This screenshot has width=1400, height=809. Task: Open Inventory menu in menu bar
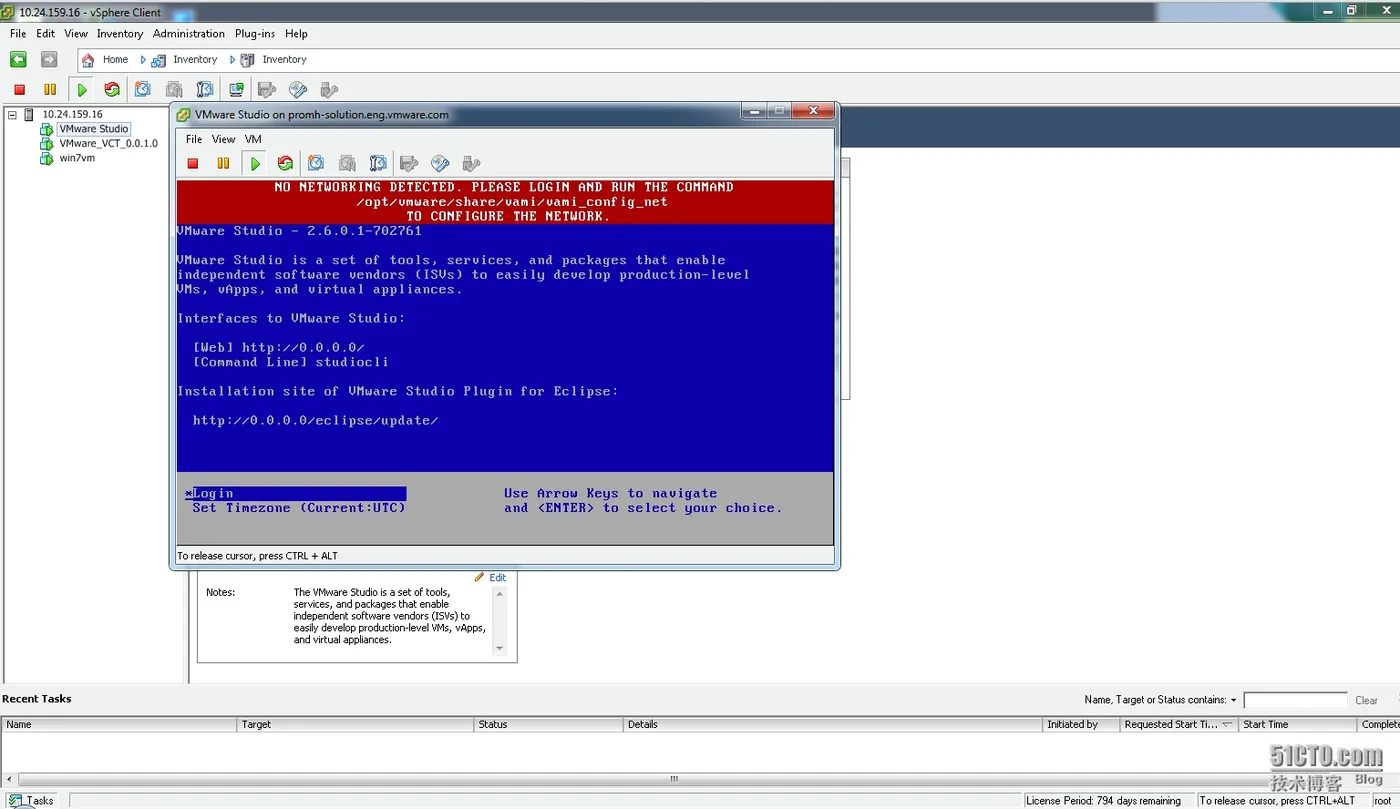click(120, 33)
